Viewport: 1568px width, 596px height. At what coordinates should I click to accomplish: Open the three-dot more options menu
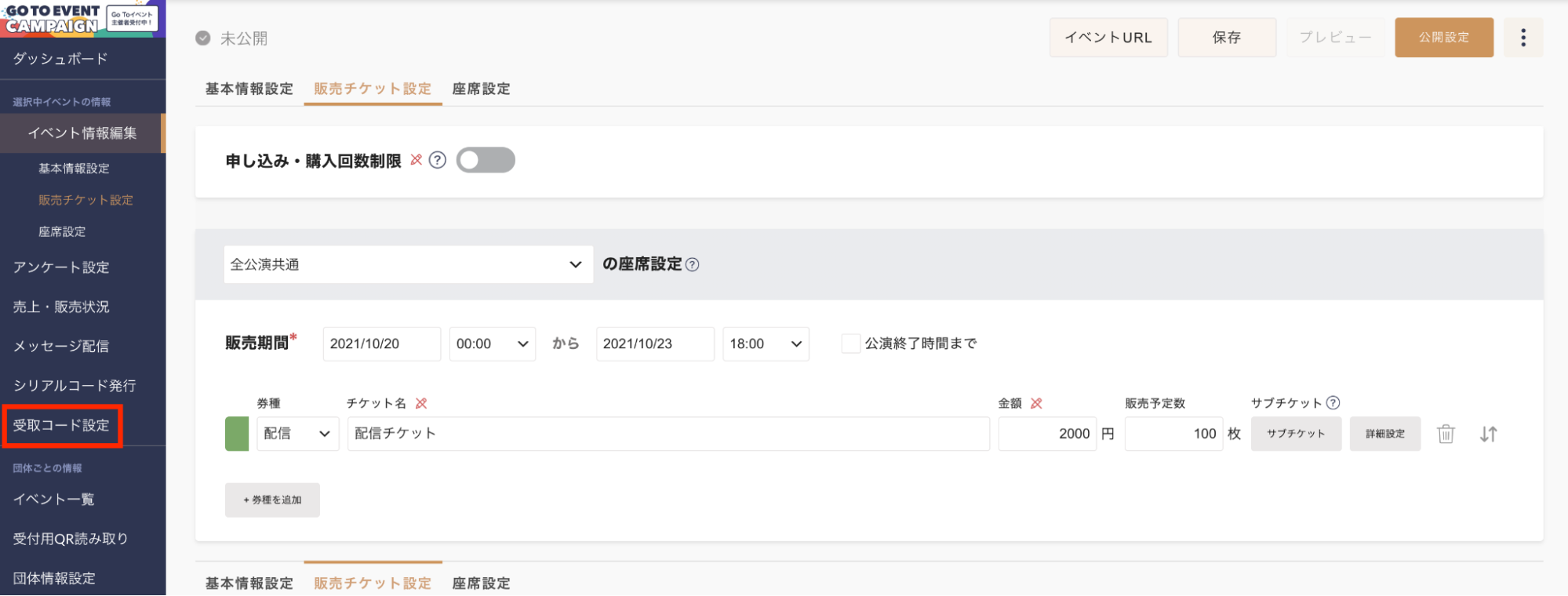click(x=1523, y=38)
